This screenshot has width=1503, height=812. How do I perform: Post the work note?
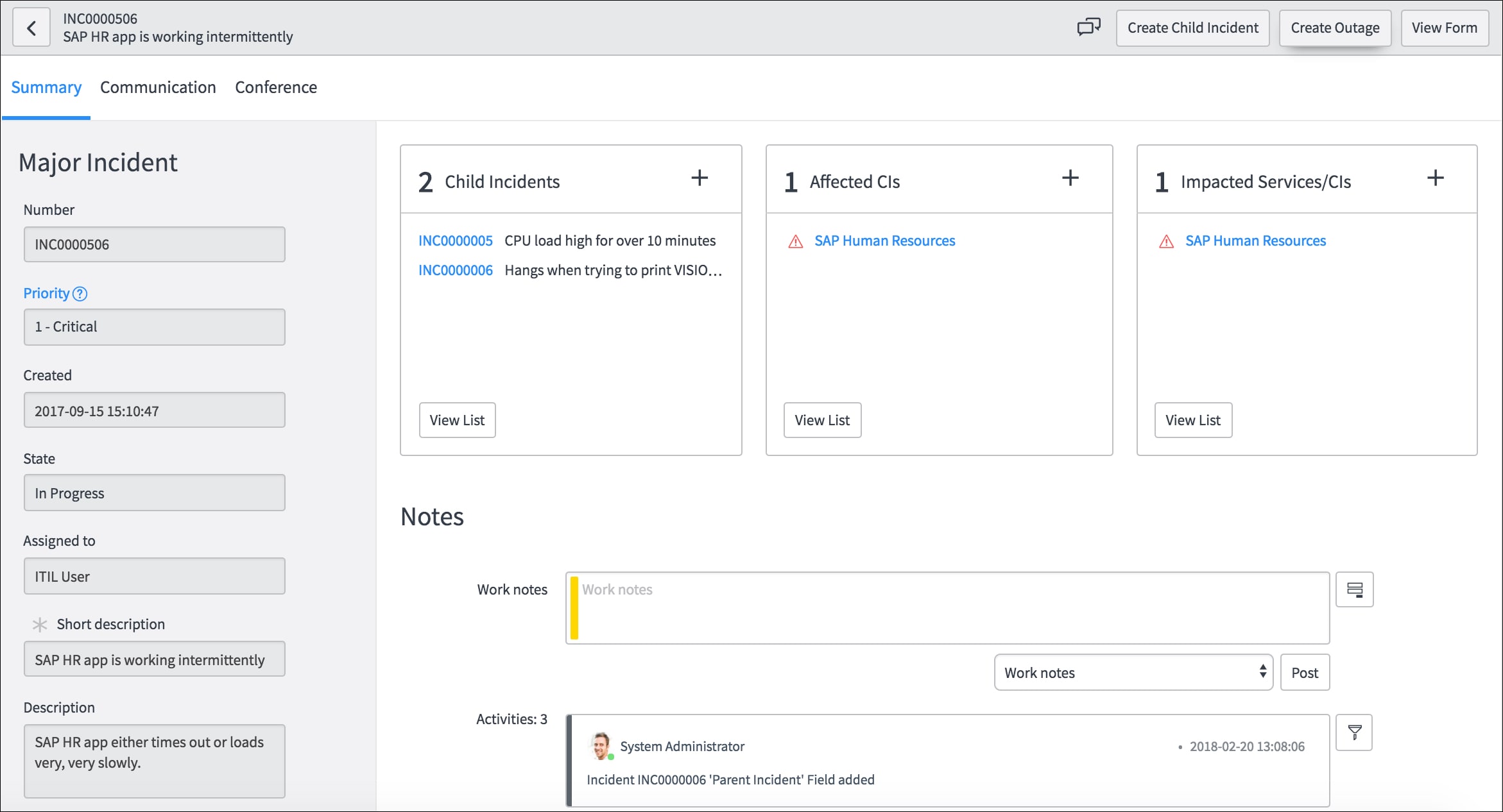1305,672
